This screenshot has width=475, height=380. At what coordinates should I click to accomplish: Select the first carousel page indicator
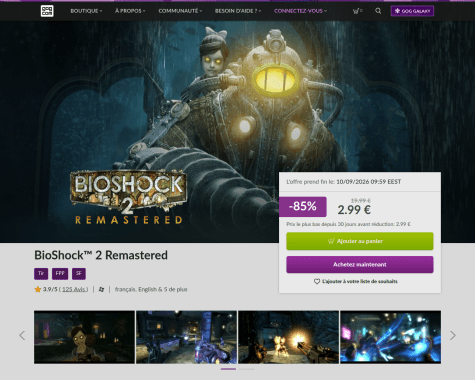(x=228, y=369)
